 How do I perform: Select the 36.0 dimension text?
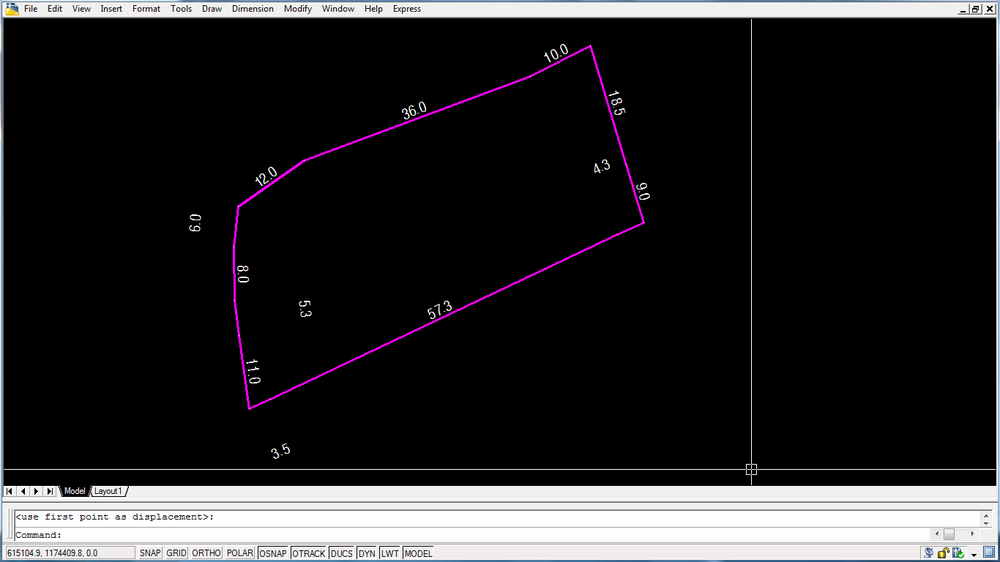click(x=414, y=111)
